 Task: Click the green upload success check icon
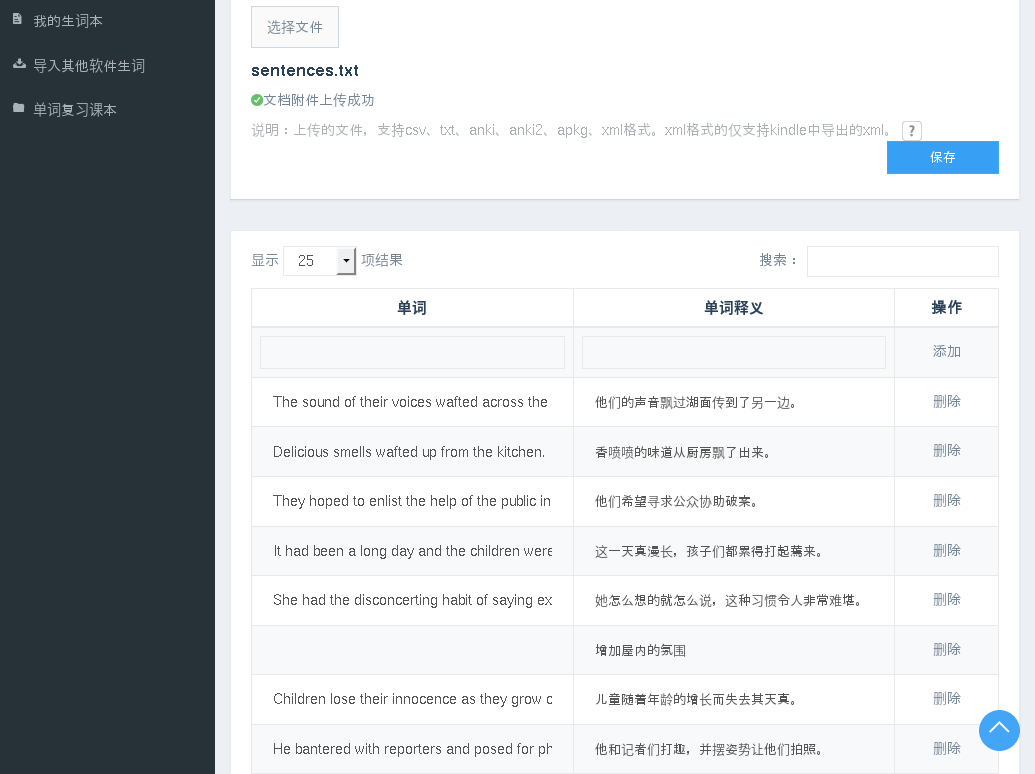click(x=257, y=100)
